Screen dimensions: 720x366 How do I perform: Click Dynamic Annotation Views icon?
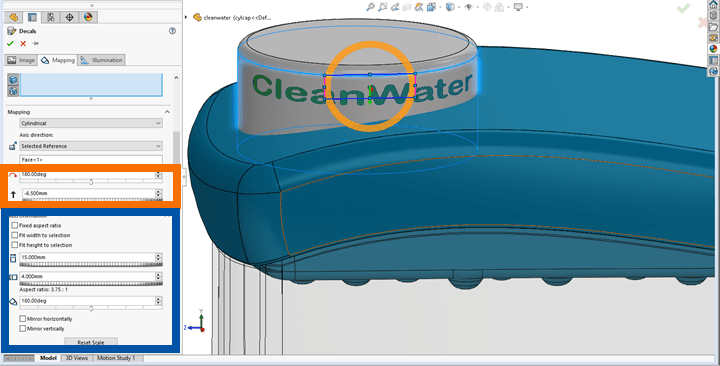coord(418,7)
